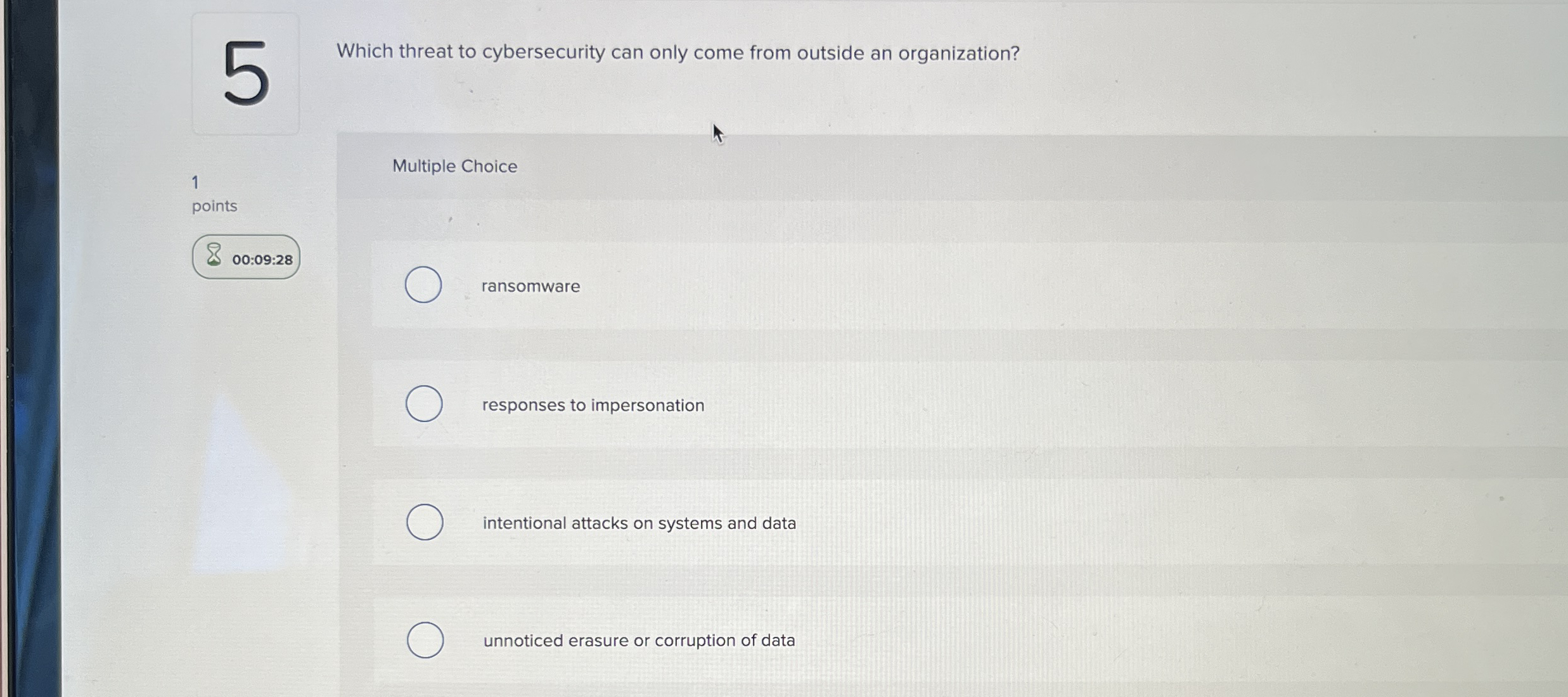
Task: Click the ransomware answer text label
Action: (530, 286)
